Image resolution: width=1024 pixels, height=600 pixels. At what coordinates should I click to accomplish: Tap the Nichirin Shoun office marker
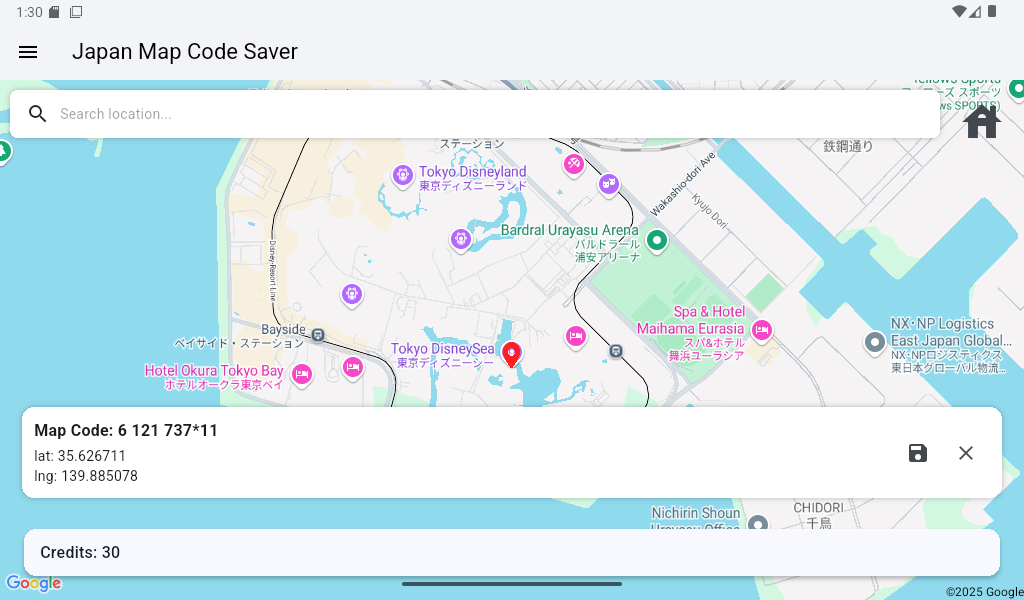[x=758, y=522]
